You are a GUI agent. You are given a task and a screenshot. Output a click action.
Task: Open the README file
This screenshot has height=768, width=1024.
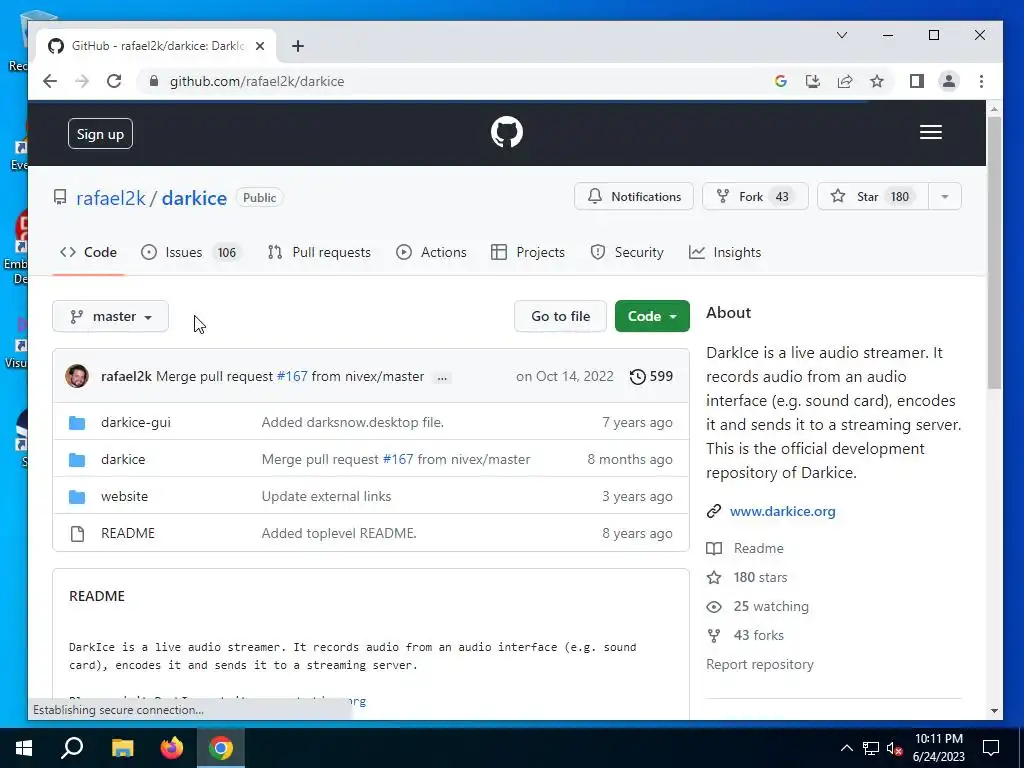point(128,534)
